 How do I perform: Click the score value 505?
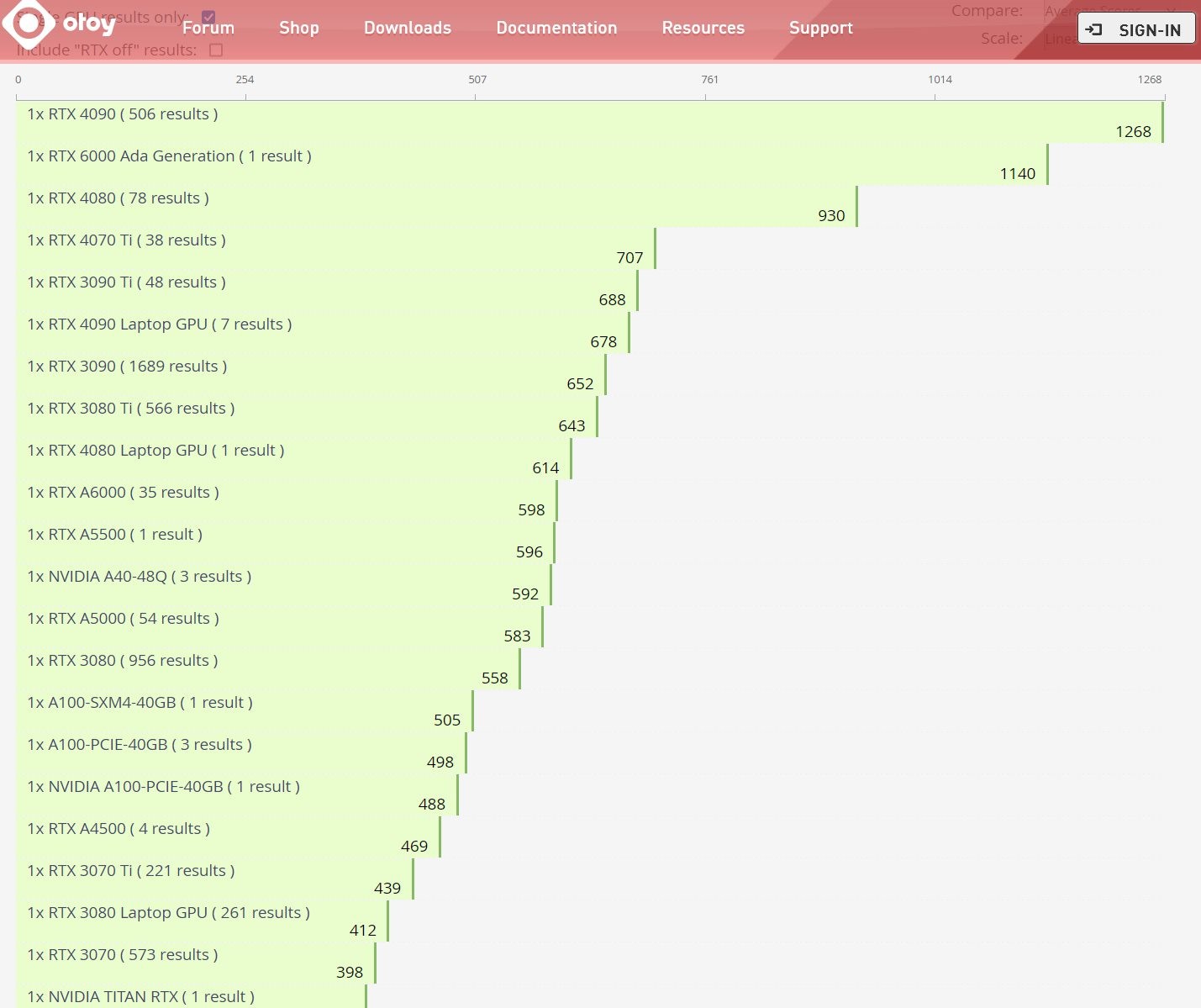[x=448, y=720]
